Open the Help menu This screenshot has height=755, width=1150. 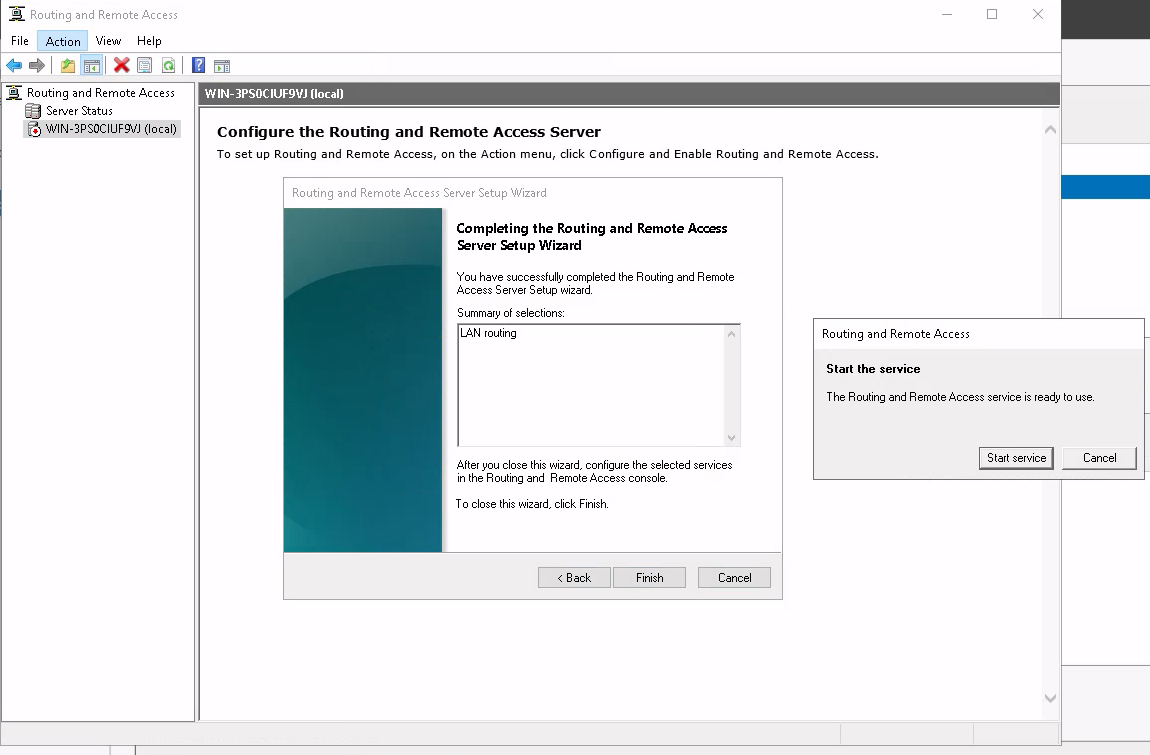pyautogui.click(x=149, y=41)
